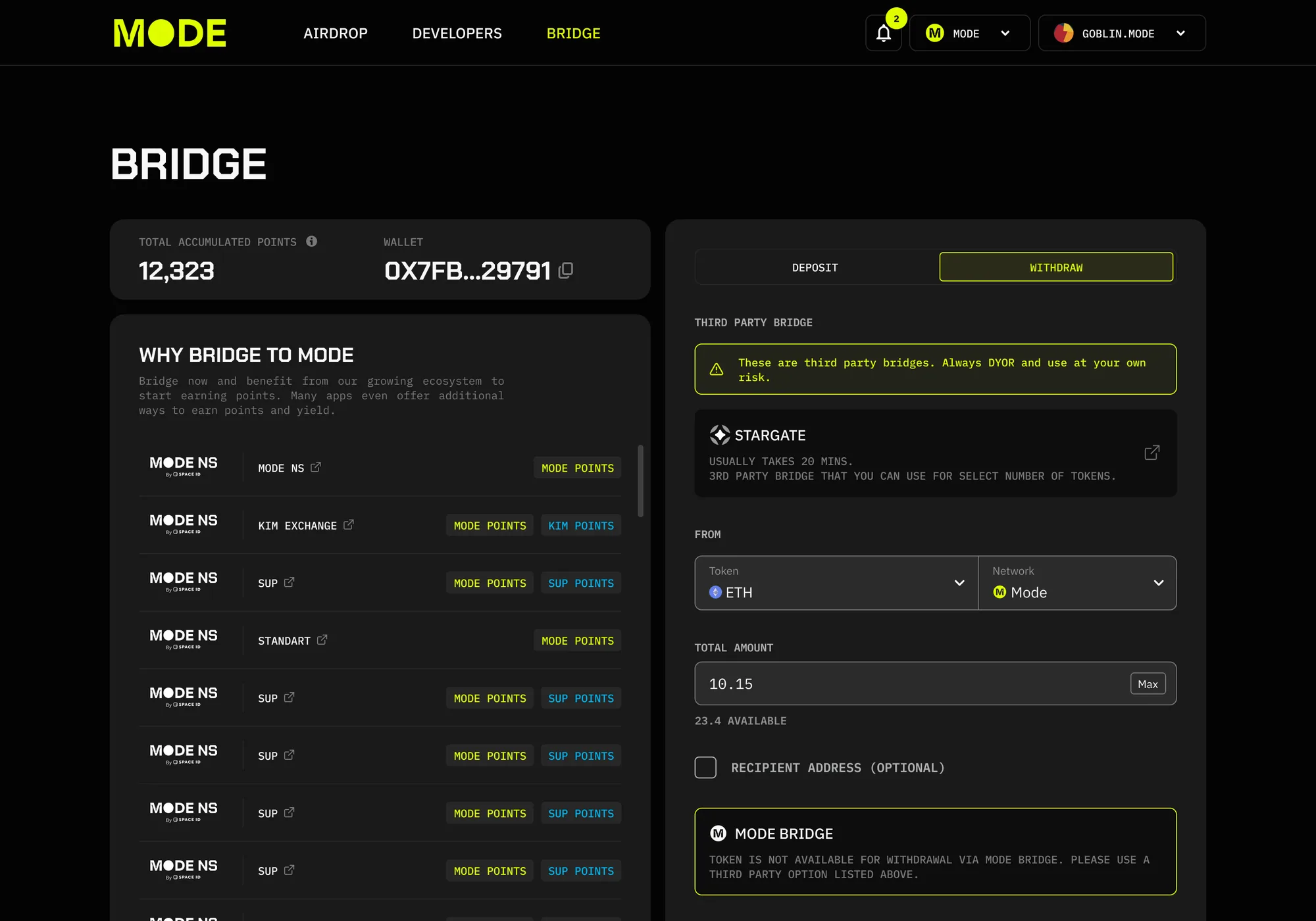Expand the GOBLIN.MODE account dropdown
1316x921 pixels.
click(1122, 33)
